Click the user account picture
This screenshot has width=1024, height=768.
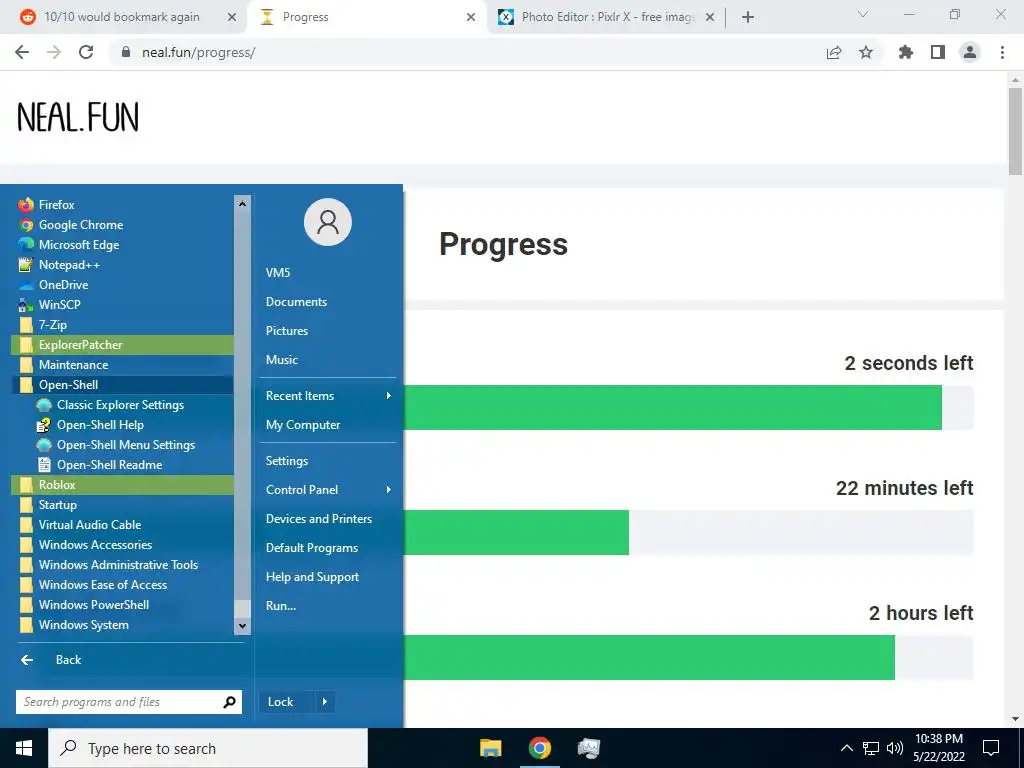click(x=328, y=222)
